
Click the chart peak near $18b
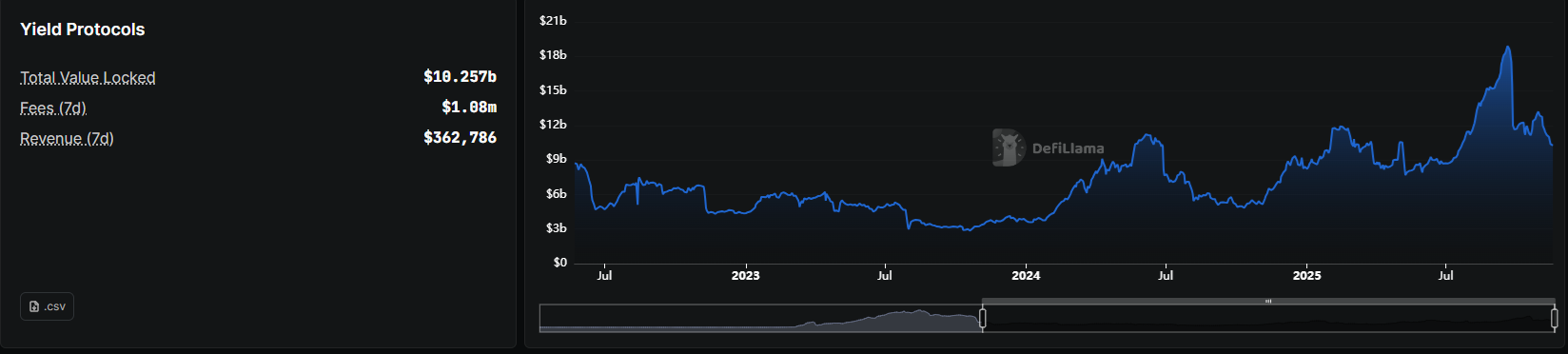pyautogui.click(x=1508, y=48)
